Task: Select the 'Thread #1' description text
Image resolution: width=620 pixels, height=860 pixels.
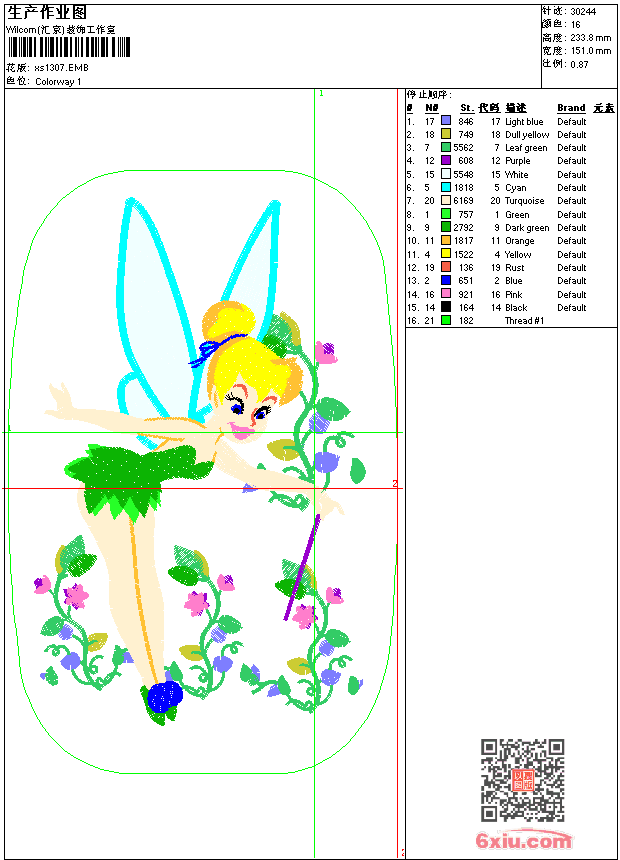Action: 524,321
